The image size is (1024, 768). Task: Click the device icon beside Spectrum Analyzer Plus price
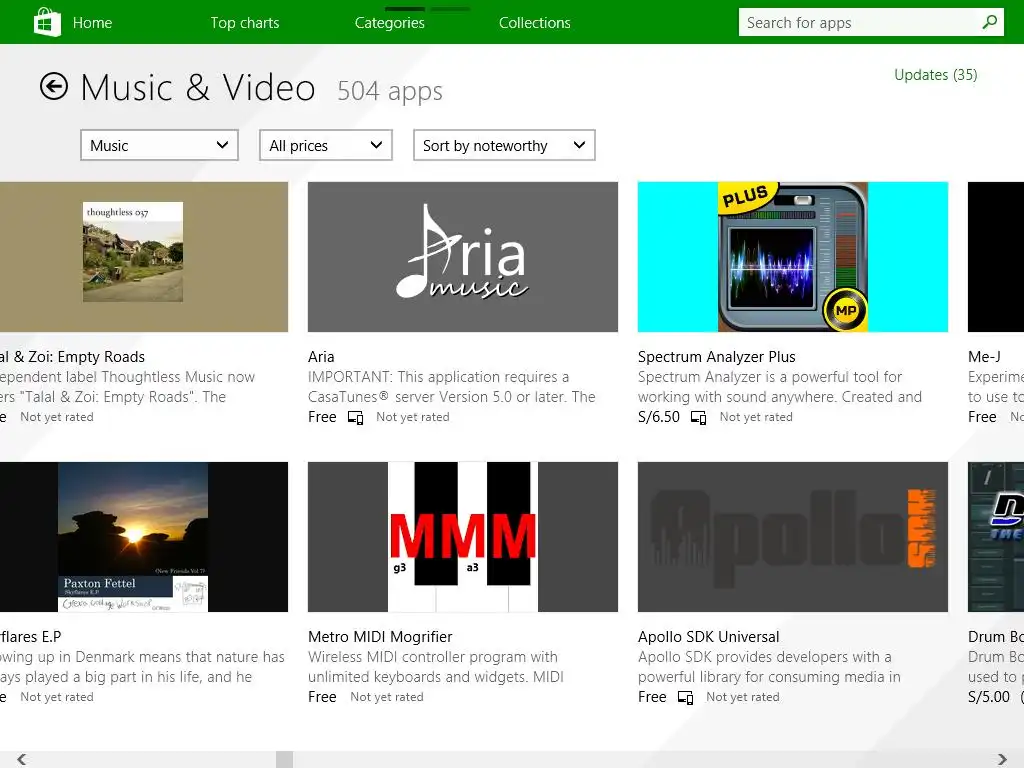click(699, 417)
